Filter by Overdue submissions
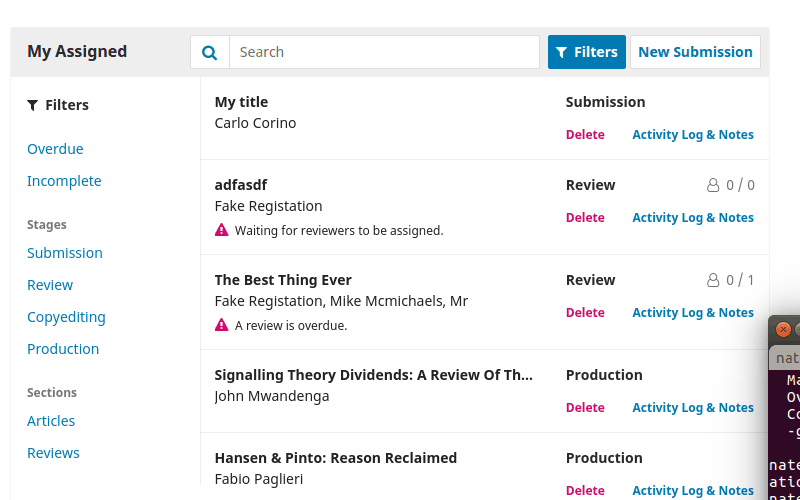This screenshot has height=500, width=800. (55, 149)
